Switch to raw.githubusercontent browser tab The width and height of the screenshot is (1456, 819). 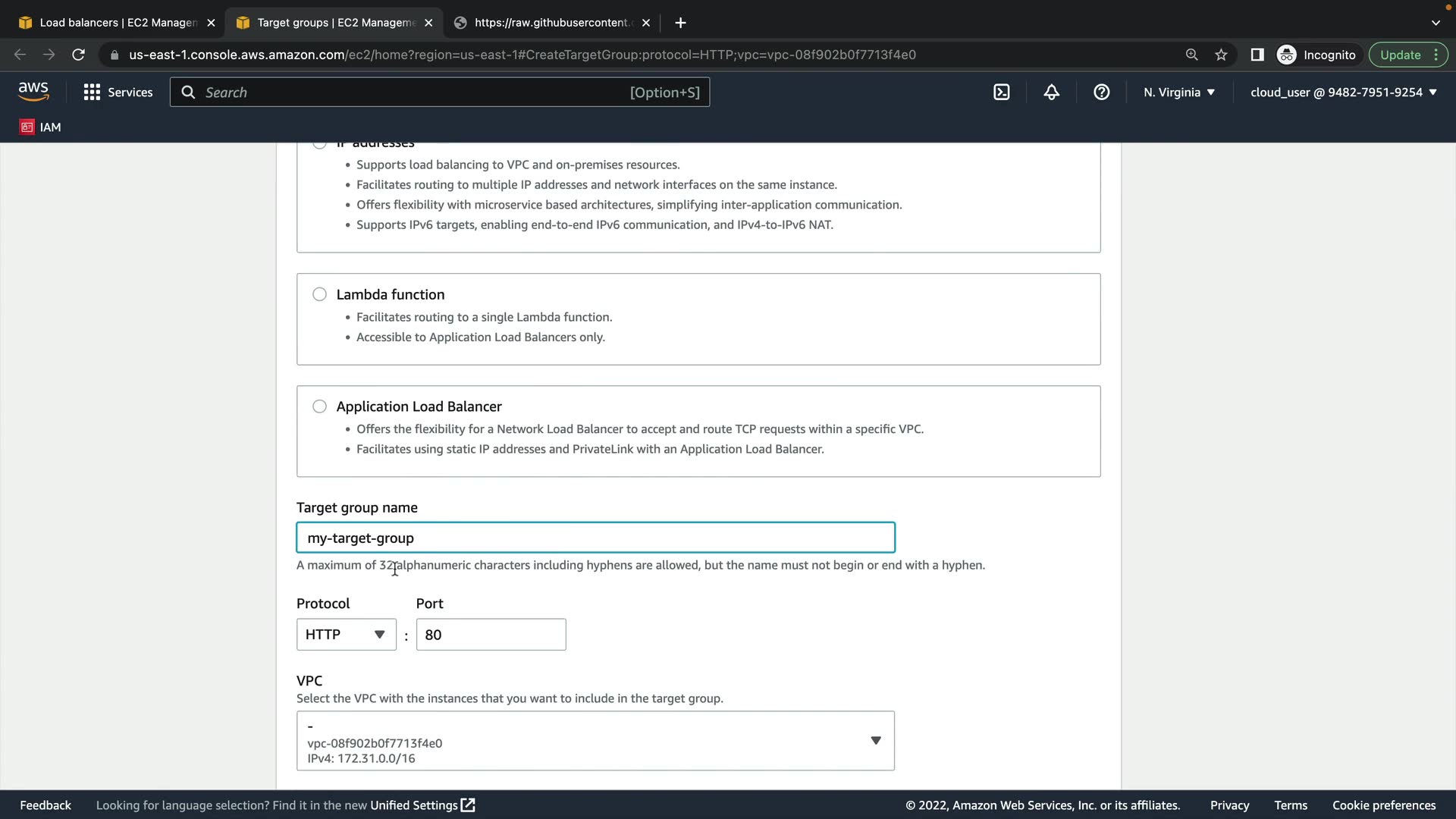(551, 23)
